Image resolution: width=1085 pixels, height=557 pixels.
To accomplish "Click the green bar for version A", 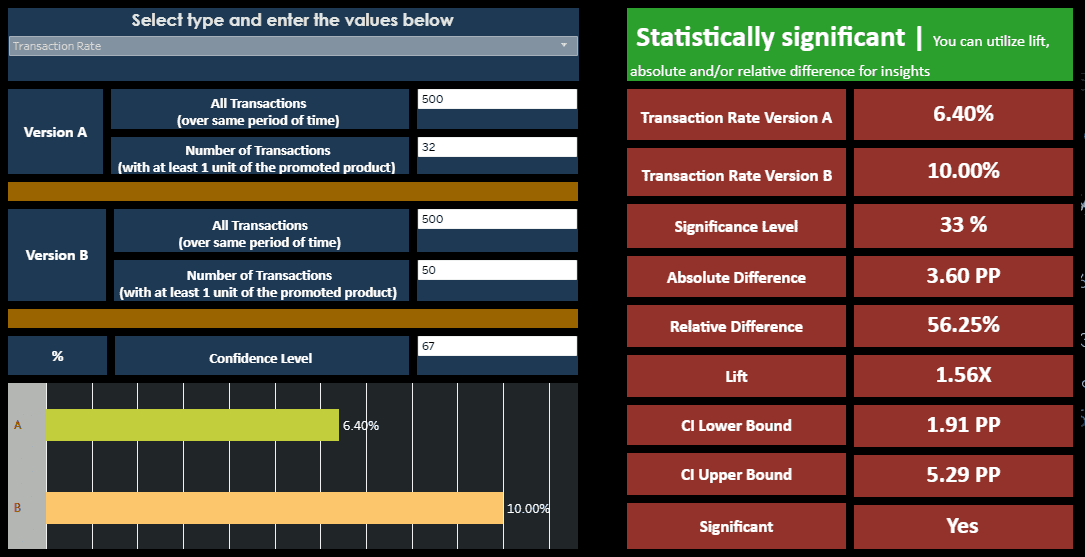I will coord(192,425).
